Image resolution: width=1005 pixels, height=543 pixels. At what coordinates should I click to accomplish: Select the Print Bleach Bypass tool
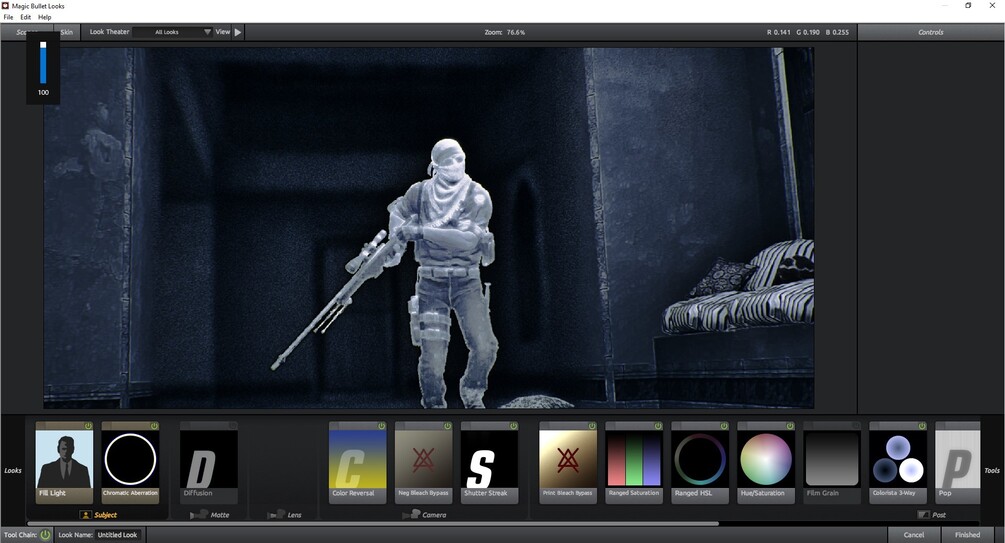coord(568,463)
